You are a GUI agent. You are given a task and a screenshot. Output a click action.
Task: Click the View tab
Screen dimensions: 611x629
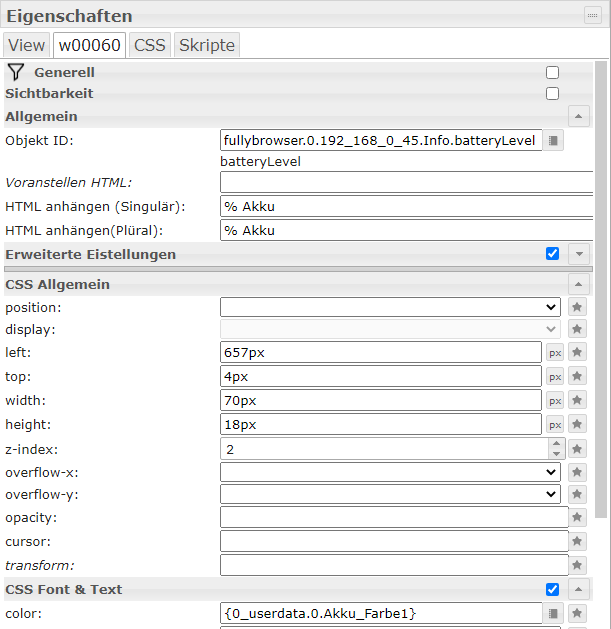pyautogui.click(x=27, y=45)
